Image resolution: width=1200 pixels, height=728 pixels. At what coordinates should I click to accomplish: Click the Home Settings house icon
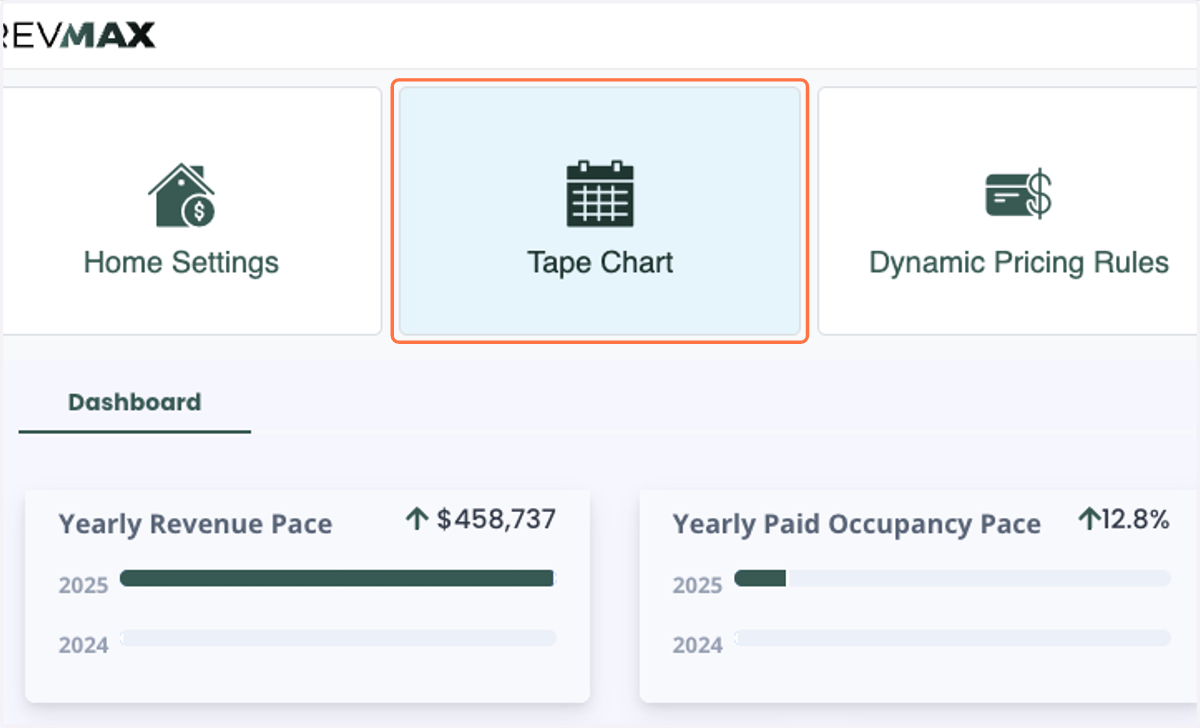pos(181,195)
